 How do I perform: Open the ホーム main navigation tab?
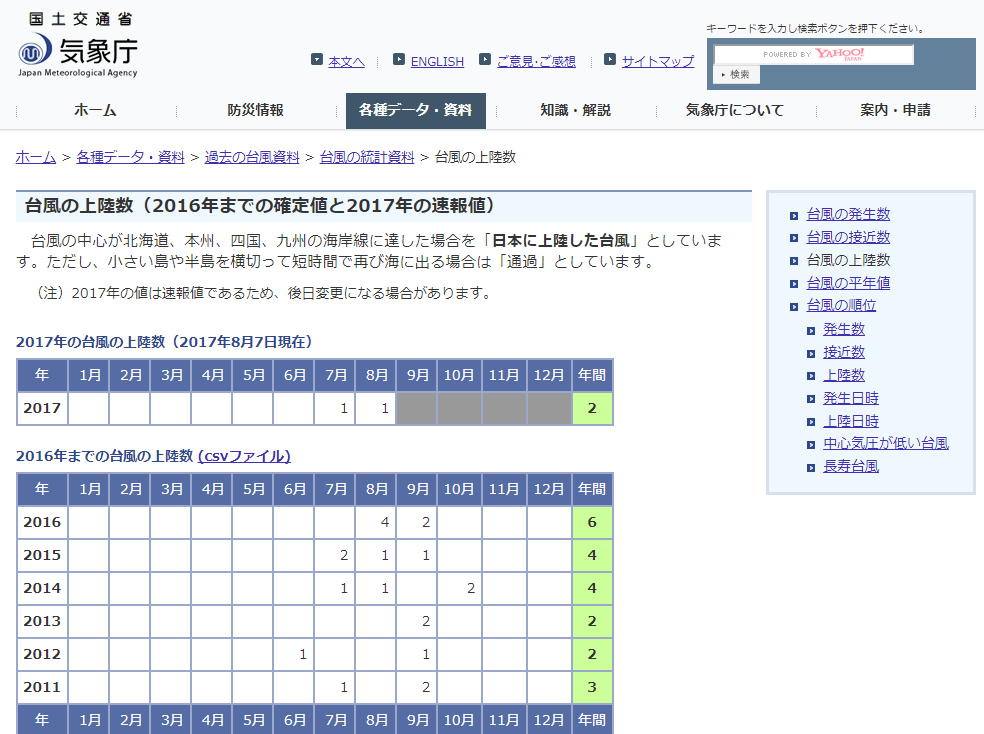click(95, 111)
